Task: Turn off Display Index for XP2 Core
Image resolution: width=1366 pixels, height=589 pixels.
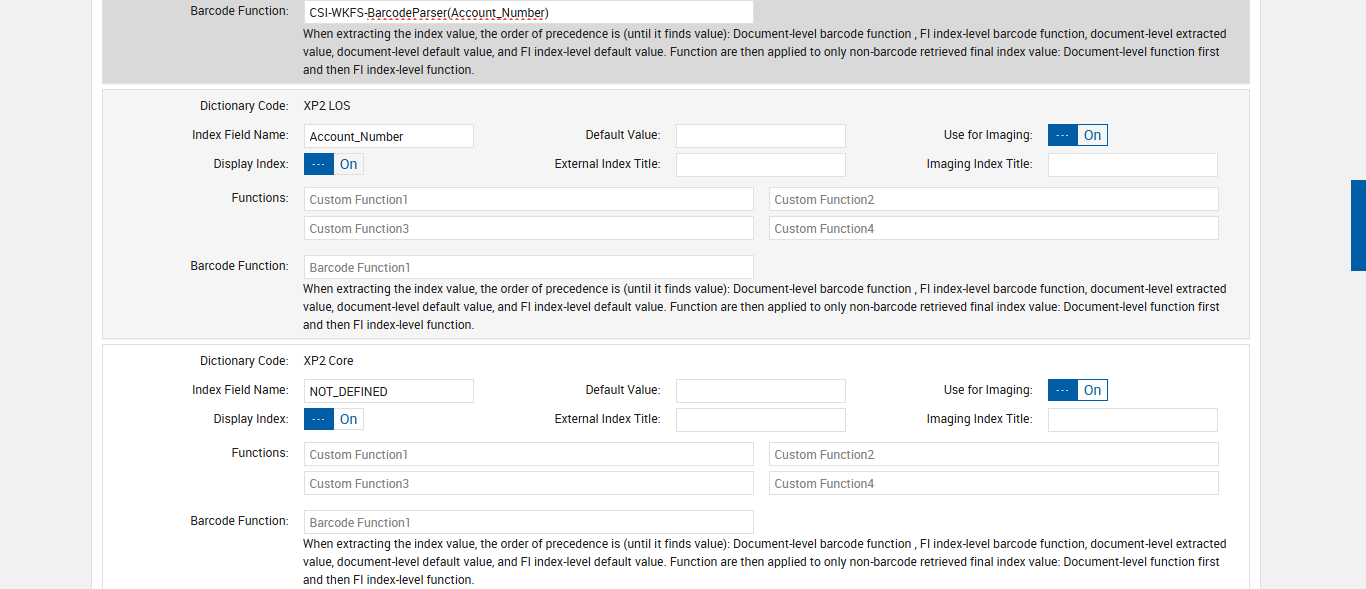Action: [333, 419]
